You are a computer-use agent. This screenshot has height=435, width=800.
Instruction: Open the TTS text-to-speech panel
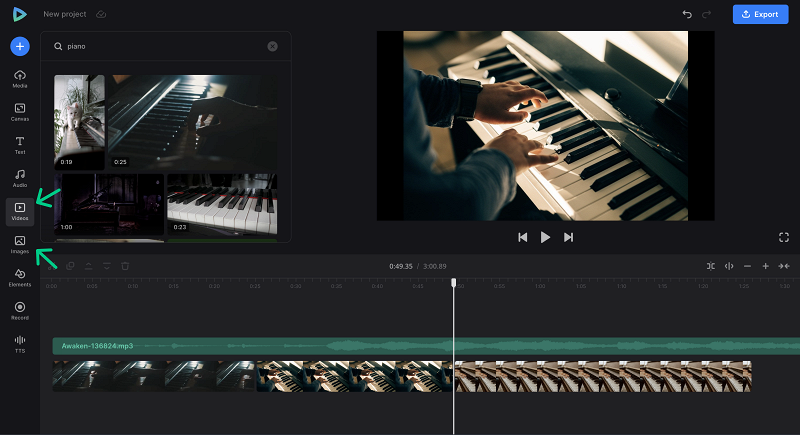coord(20,344)
